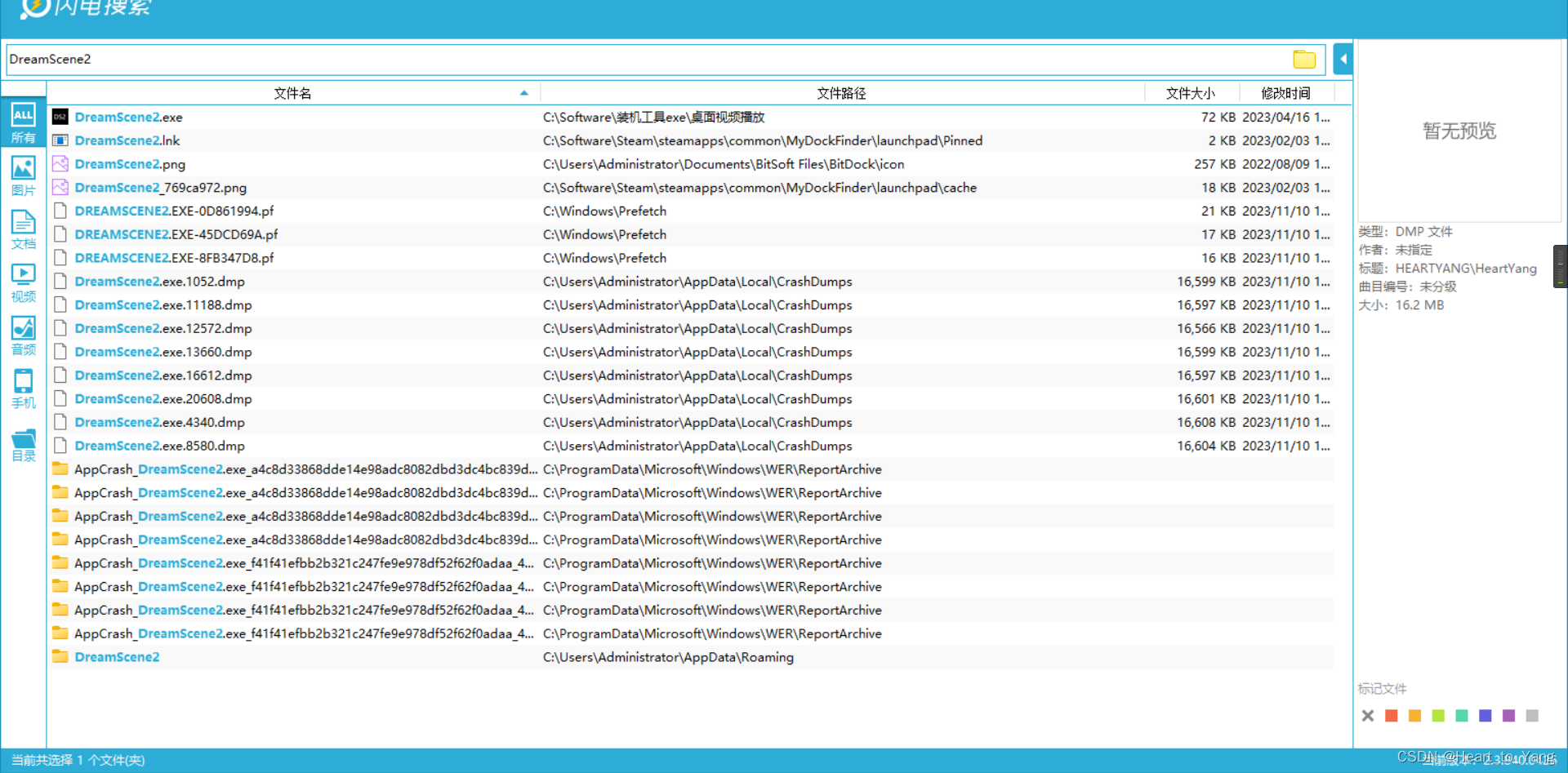
Task: Switch to the Directory (目录) category
Action: click(23, 445)
